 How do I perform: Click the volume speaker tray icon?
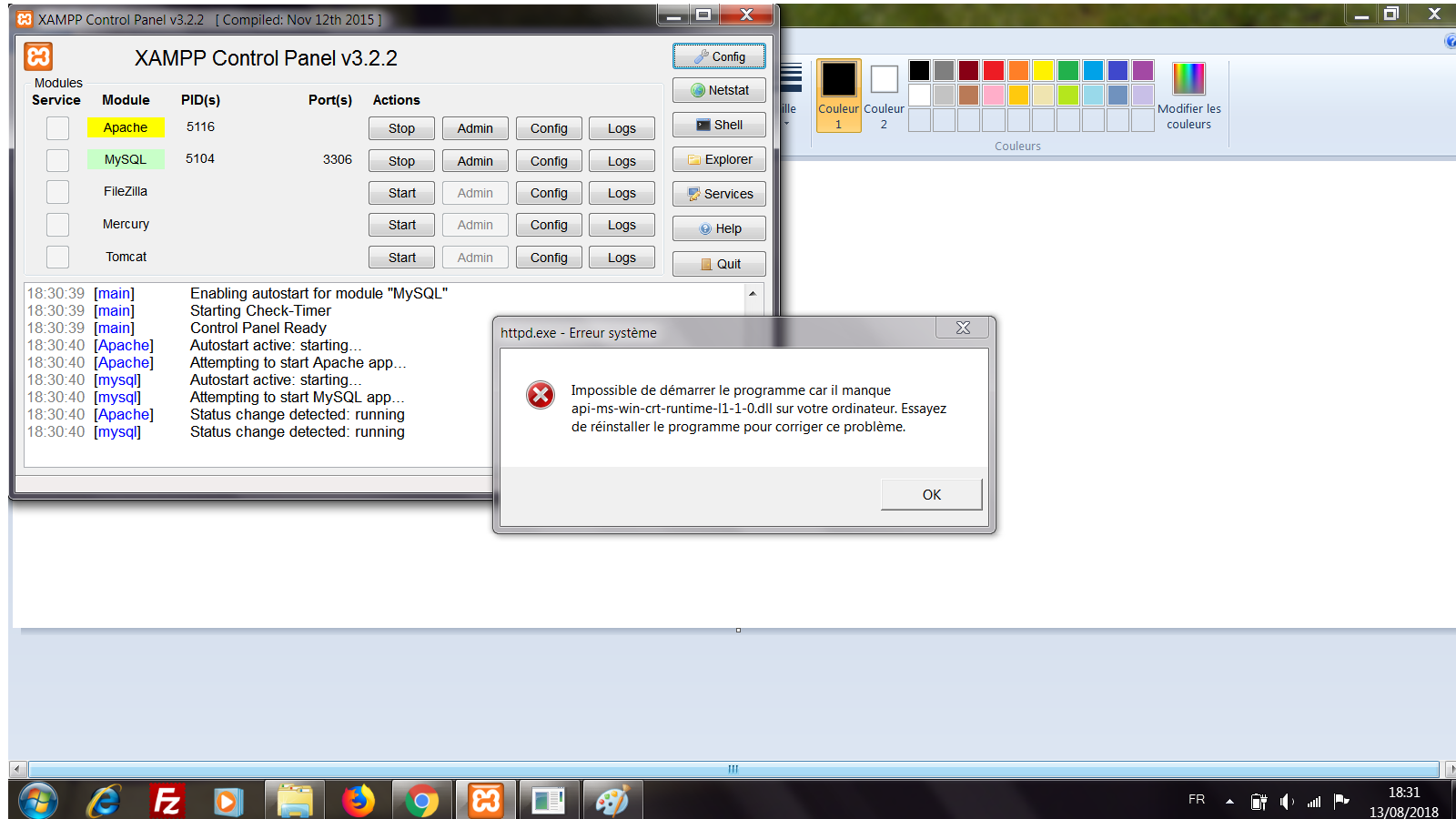click(1286, 802)
